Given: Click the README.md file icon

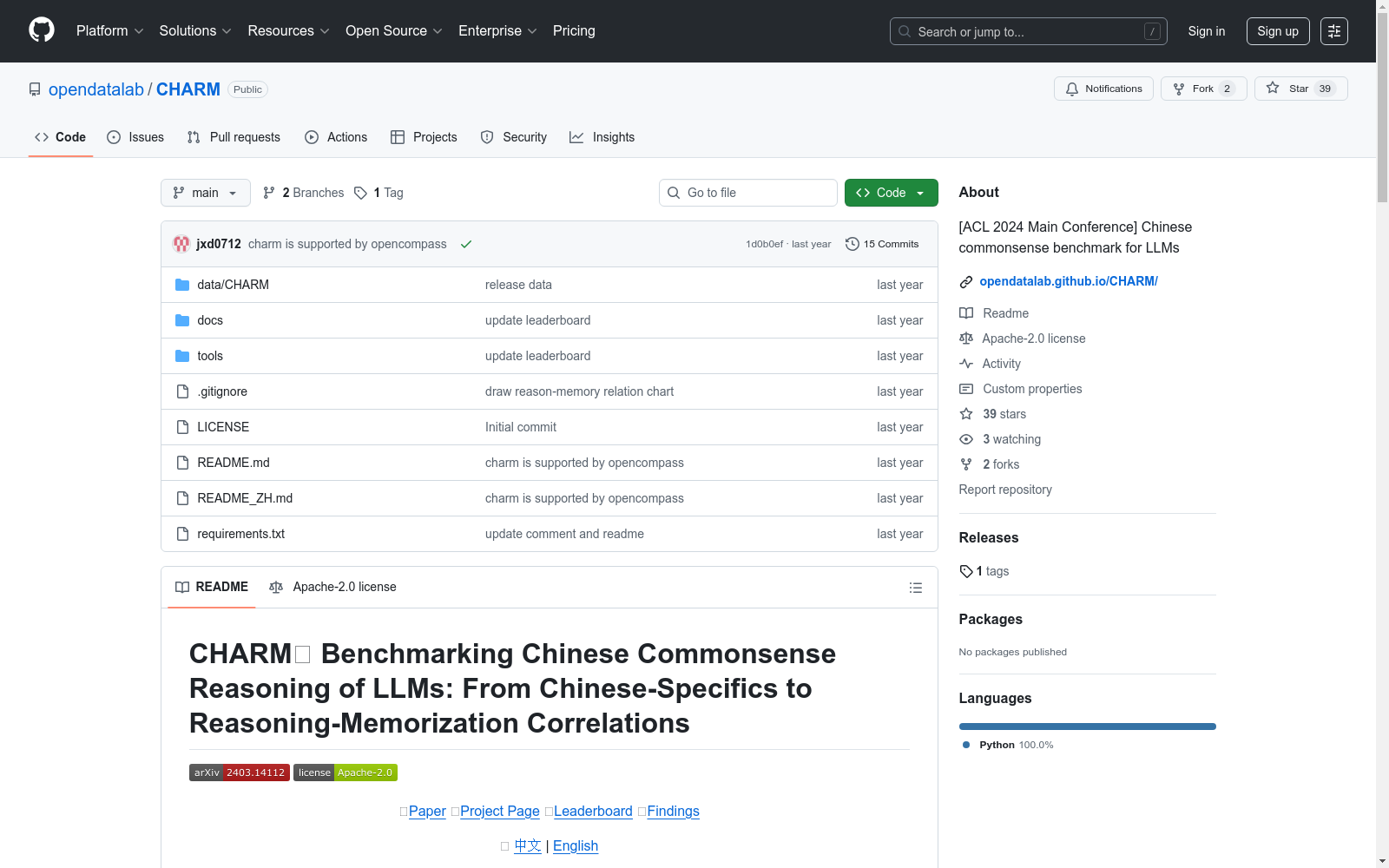Looking at the screenshot, I should coord(182,463).
